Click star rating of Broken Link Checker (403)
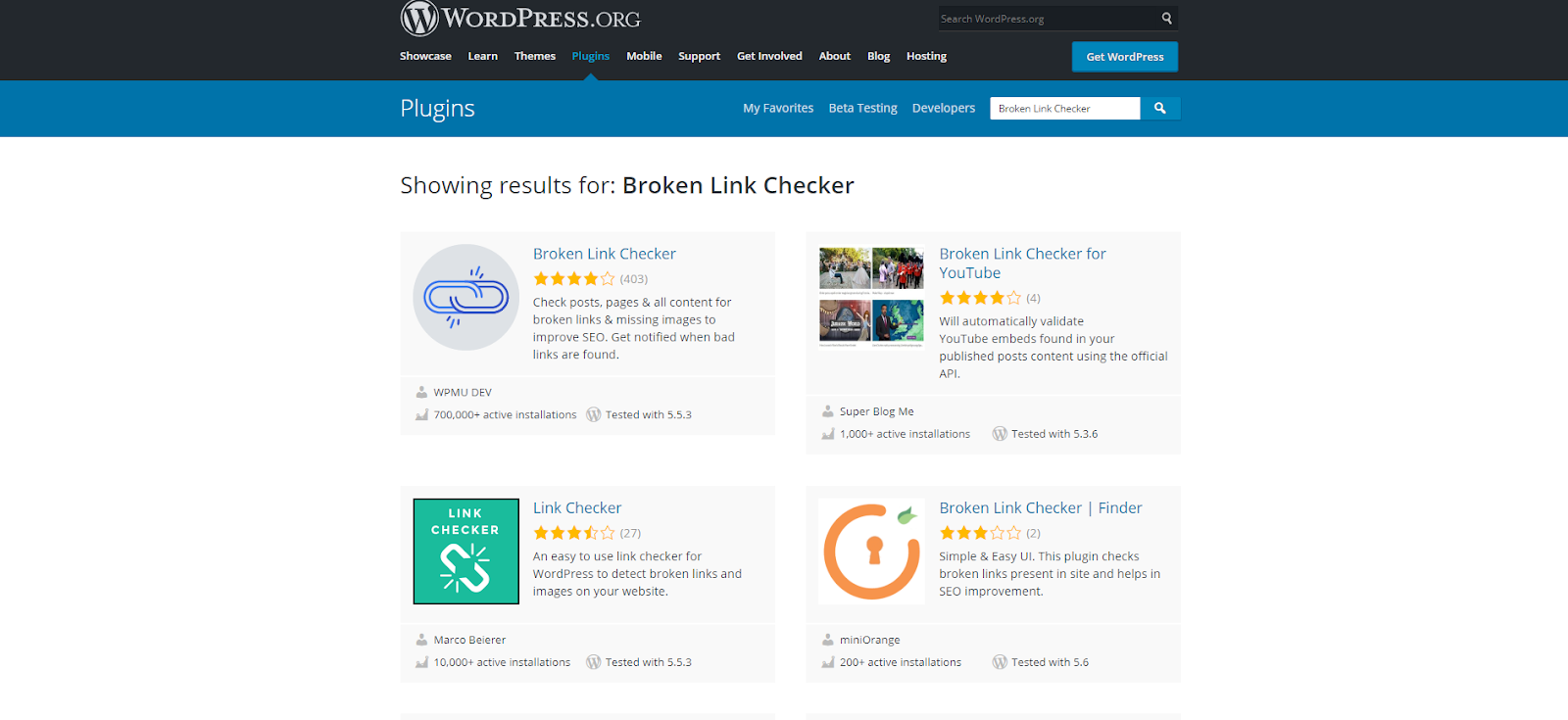This screenshot has height=720, width=1568. pos(574,279)
